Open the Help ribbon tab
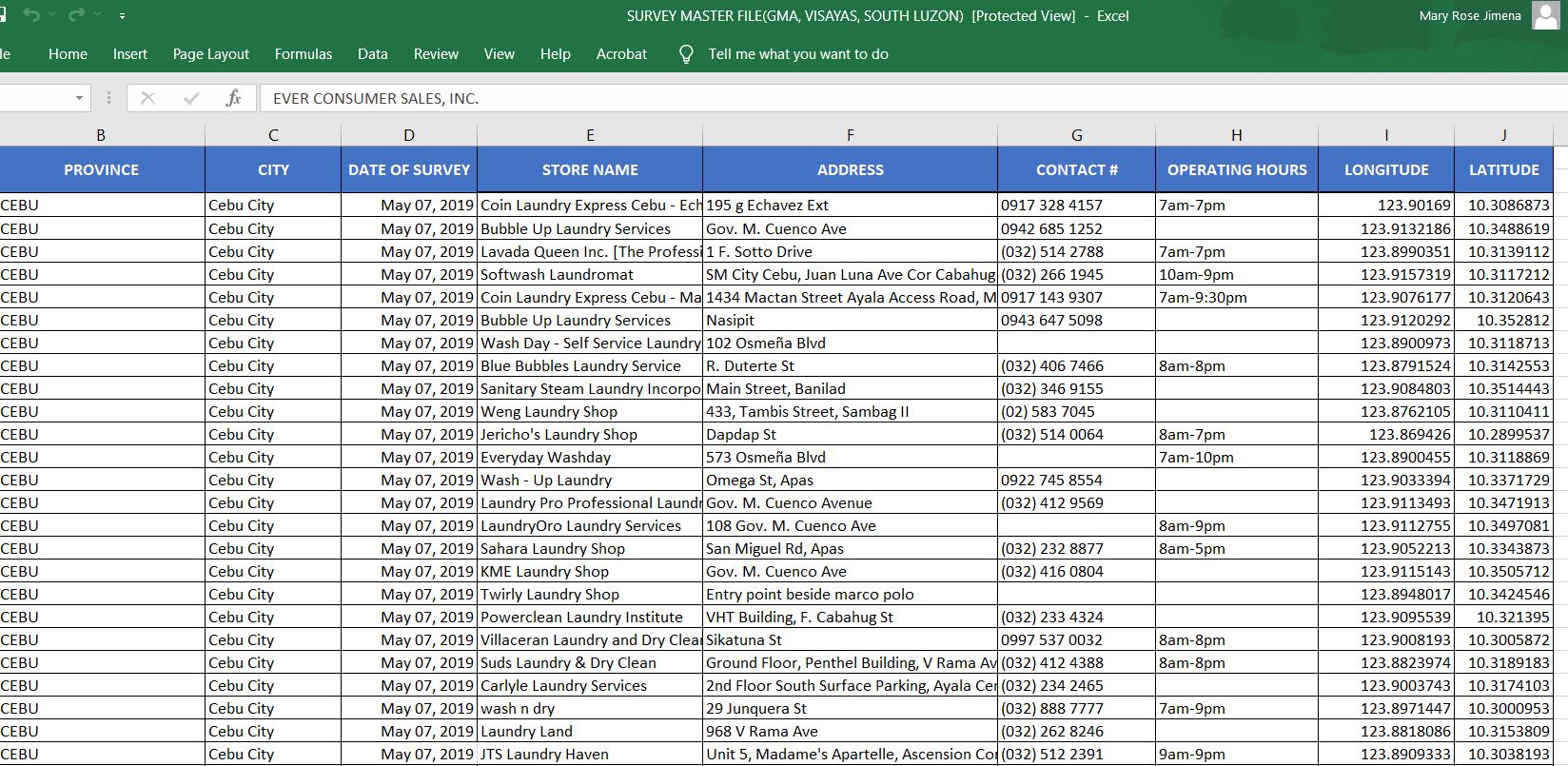Viewport: 1568px width, 766px height. (x=556, y=54)
